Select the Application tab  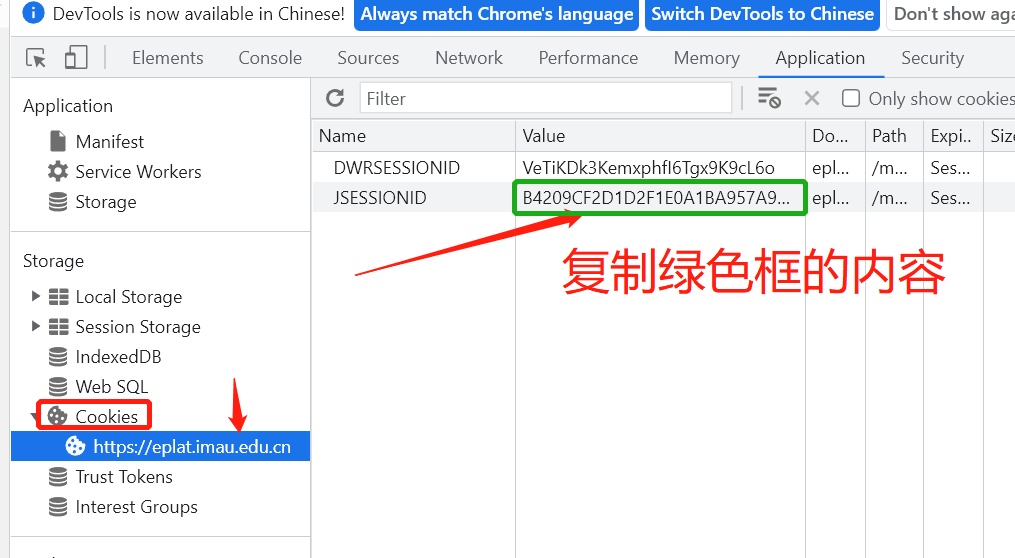coord(820,58)
